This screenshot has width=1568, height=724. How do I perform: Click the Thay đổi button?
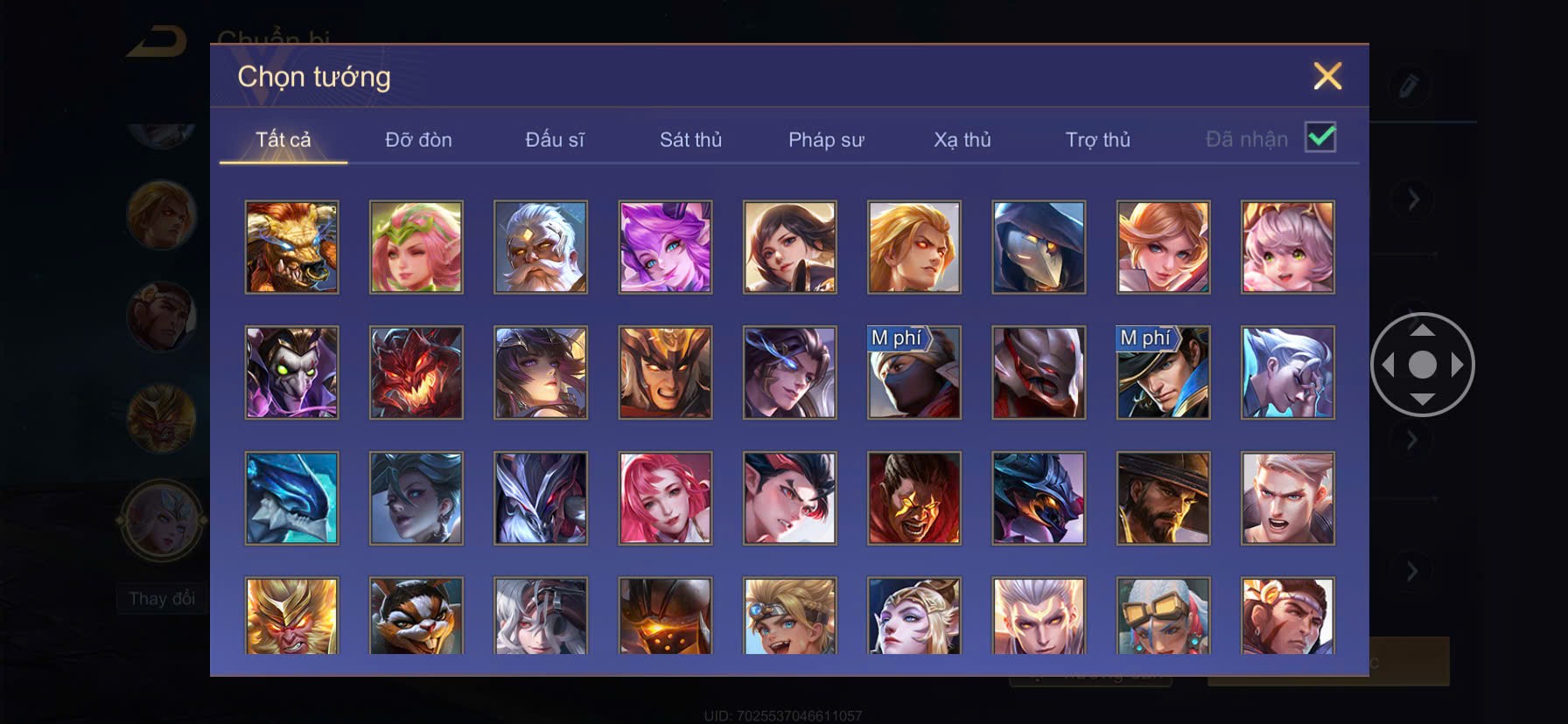pos(162,599)
